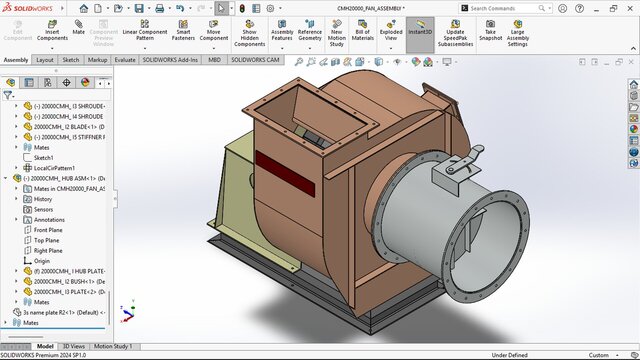The height and width of the screenshot is (360, 640).
Task: Click the Insert Components tool
Action: point(52,30)
